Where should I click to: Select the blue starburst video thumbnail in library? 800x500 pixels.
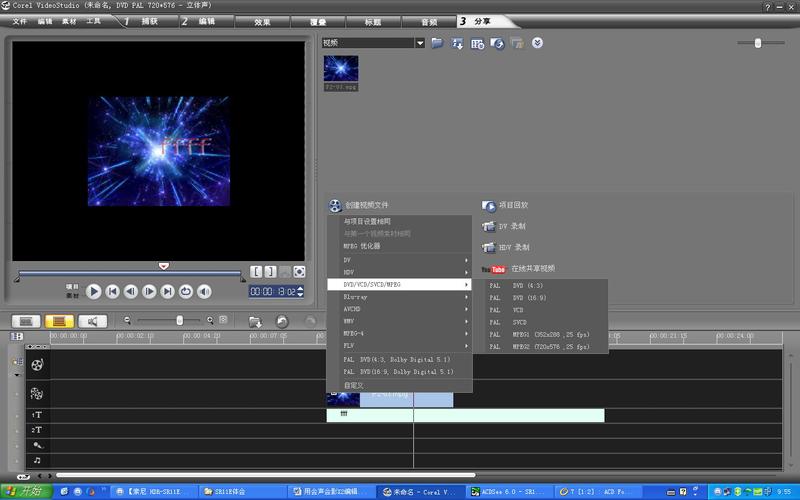(341, 68)
